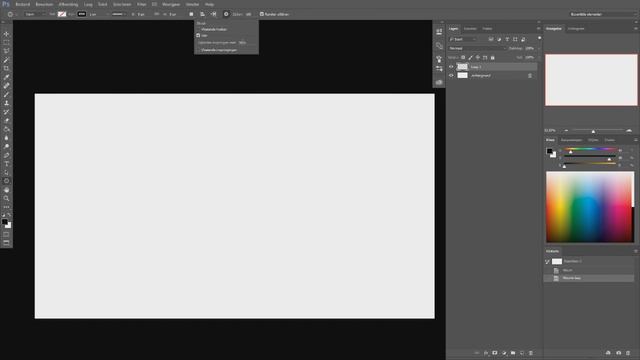Switch to the Histogram tab

pyautogui.click(x=576, y=29)
